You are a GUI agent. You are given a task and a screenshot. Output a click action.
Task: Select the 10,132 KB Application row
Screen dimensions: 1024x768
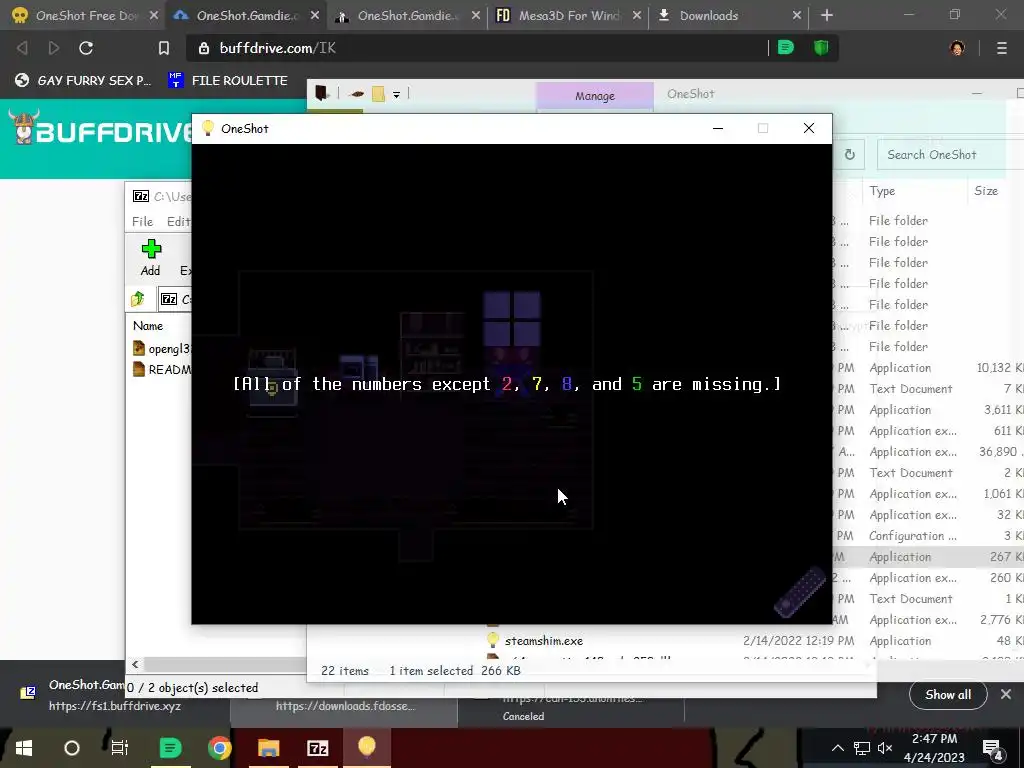(929, 368)
